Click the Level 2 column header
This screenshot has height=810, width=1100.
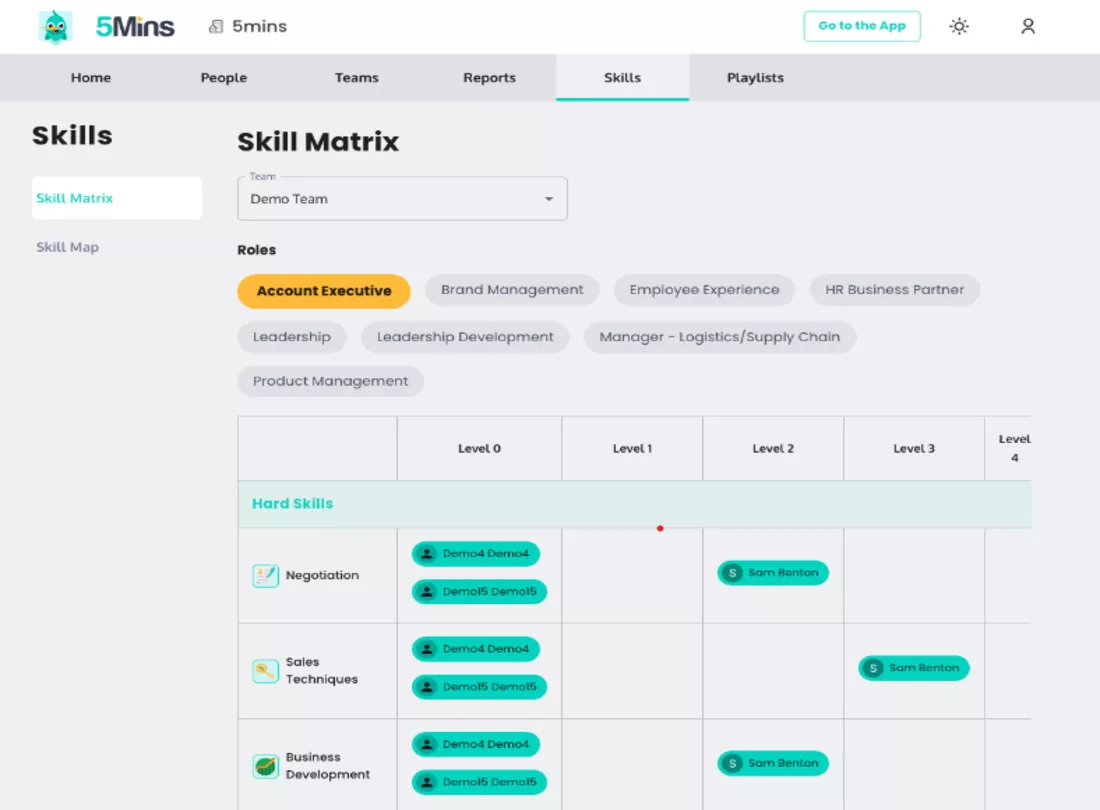tap(773, 449)
